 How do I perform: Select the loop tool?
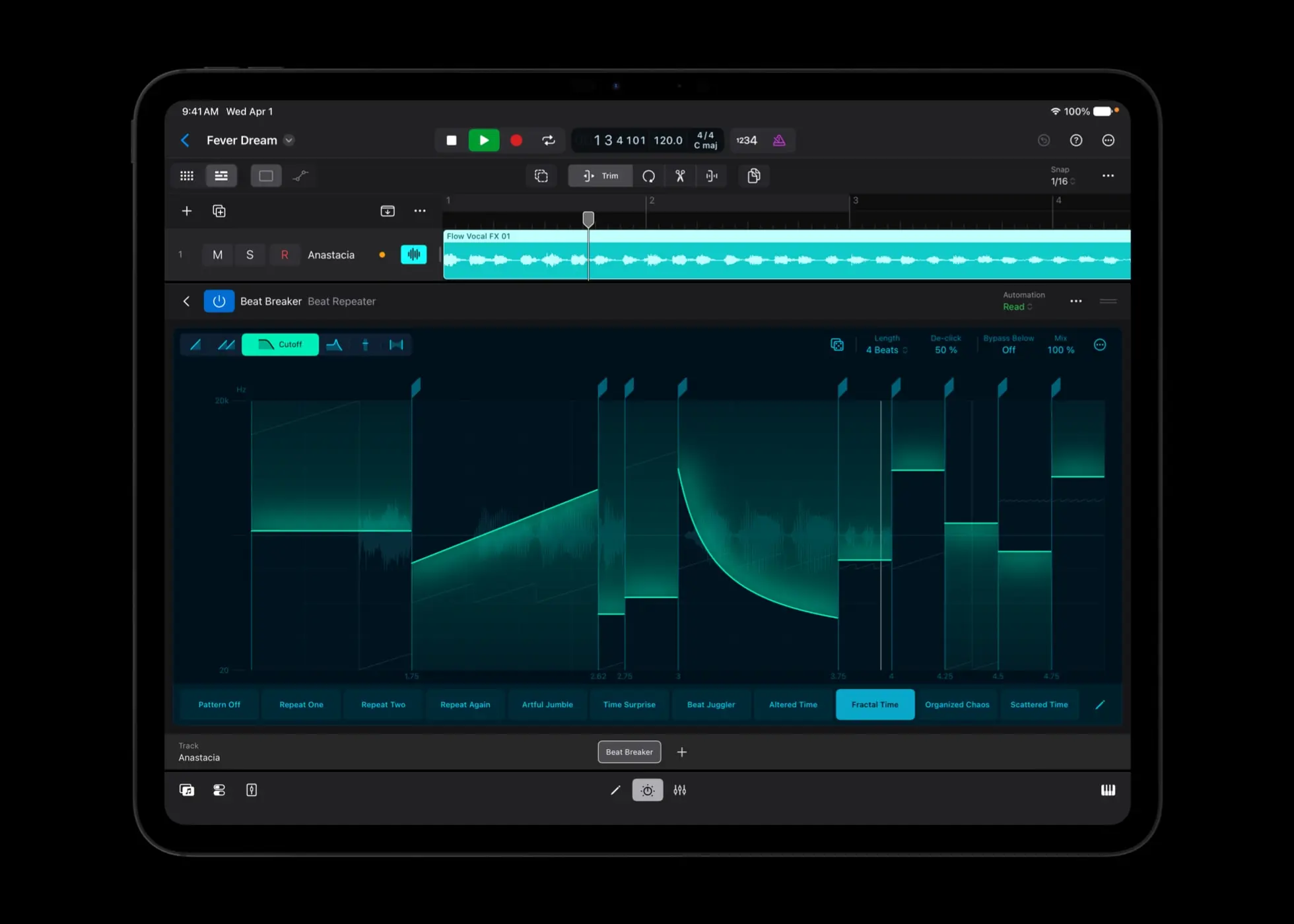[648, 176]
